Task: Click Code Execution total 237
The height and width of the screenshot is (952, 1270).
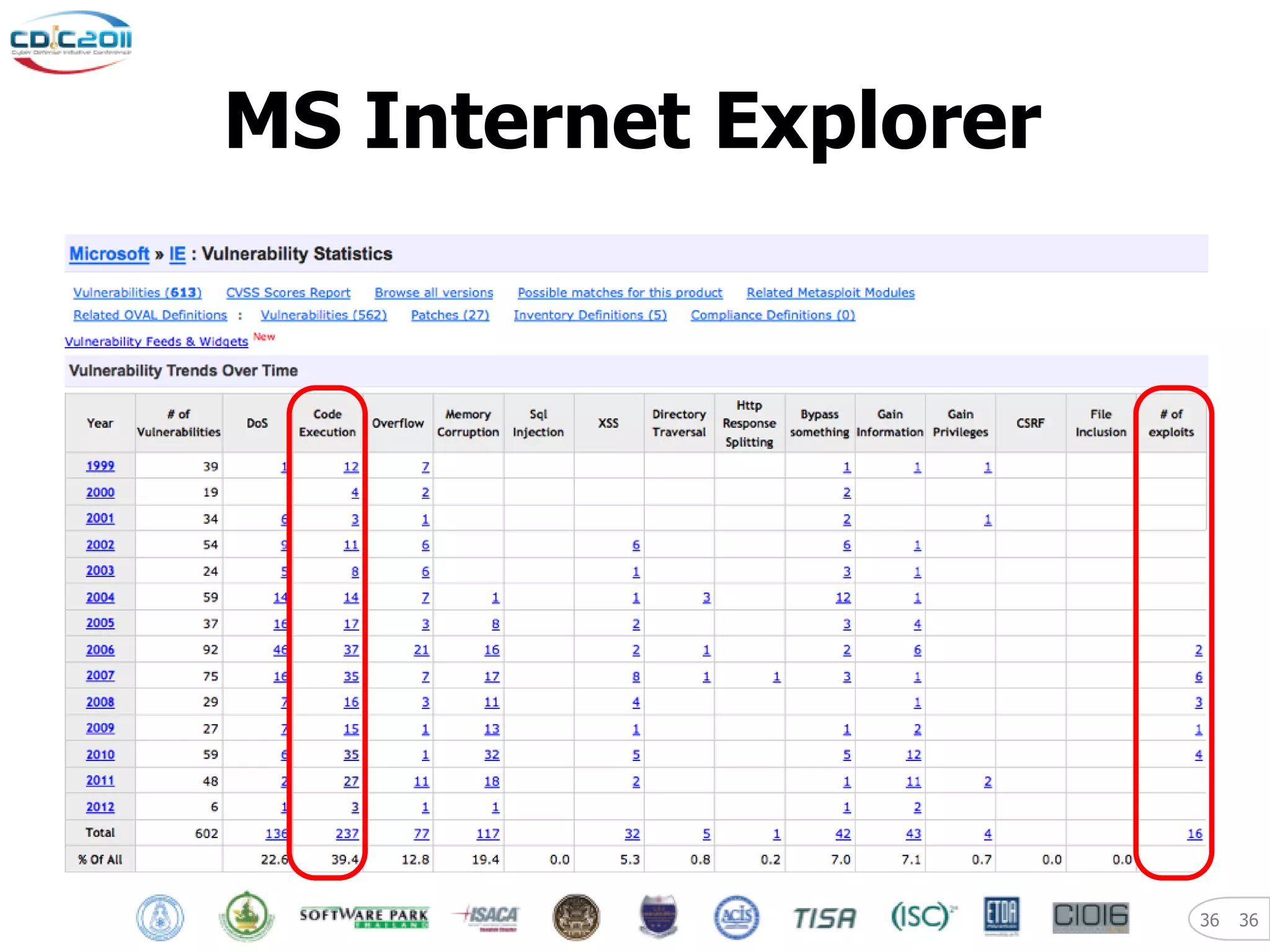Action: pyautogui.click(x=347, y=834)
